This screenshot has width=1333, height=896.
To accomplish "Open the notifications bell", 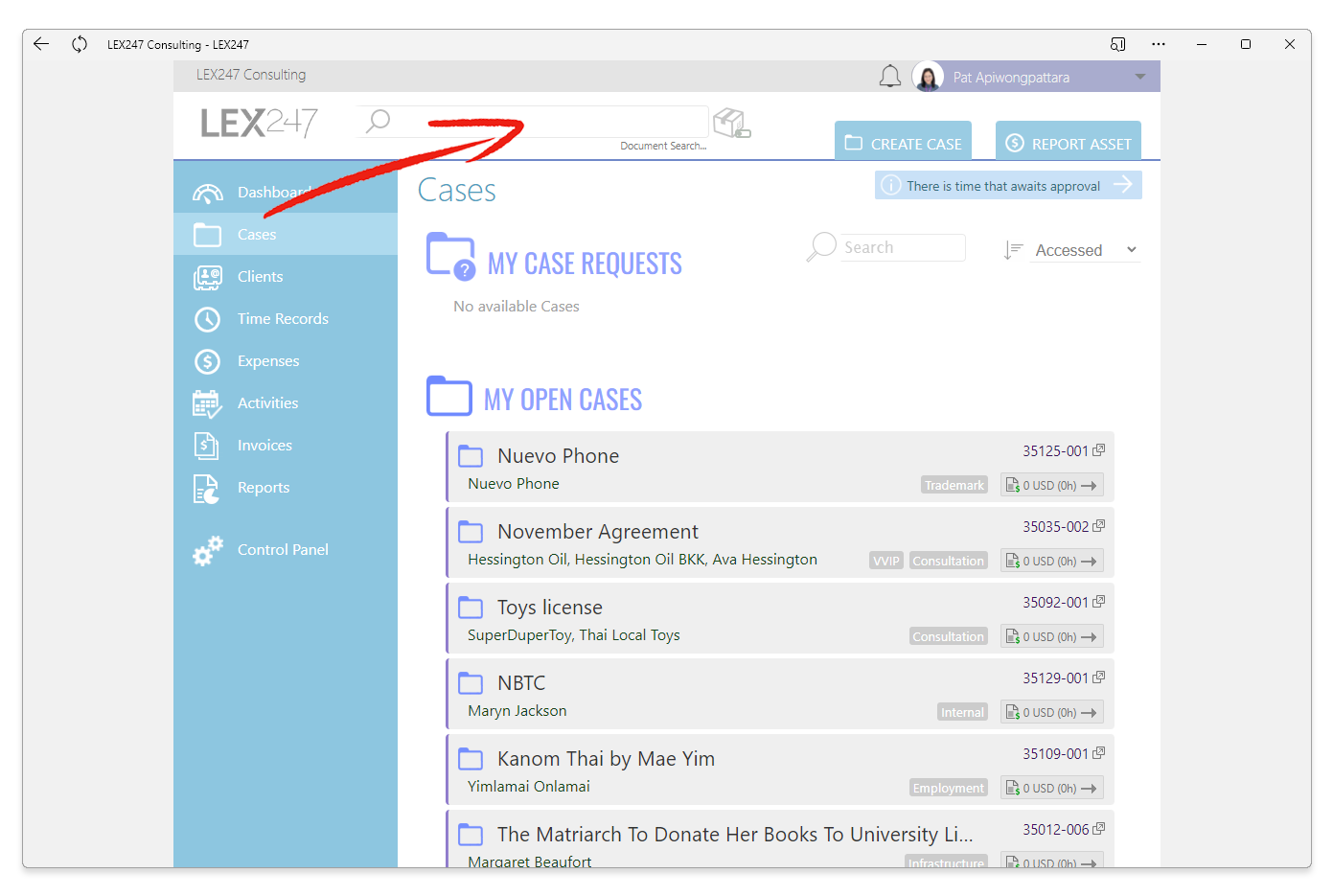I will pyautogui.click(x=889, y=76).
